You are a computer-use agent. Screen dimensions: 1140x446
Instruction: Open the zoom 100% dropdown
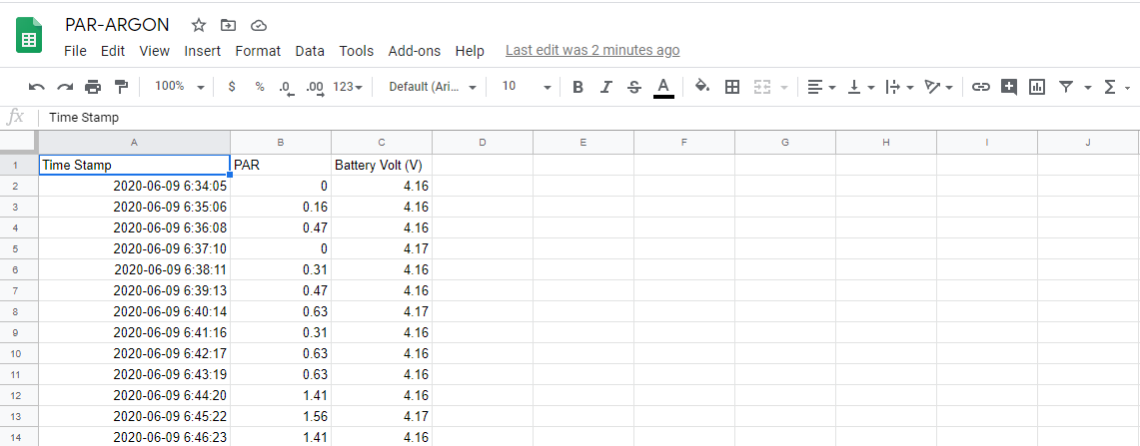[x=179, y=87]
